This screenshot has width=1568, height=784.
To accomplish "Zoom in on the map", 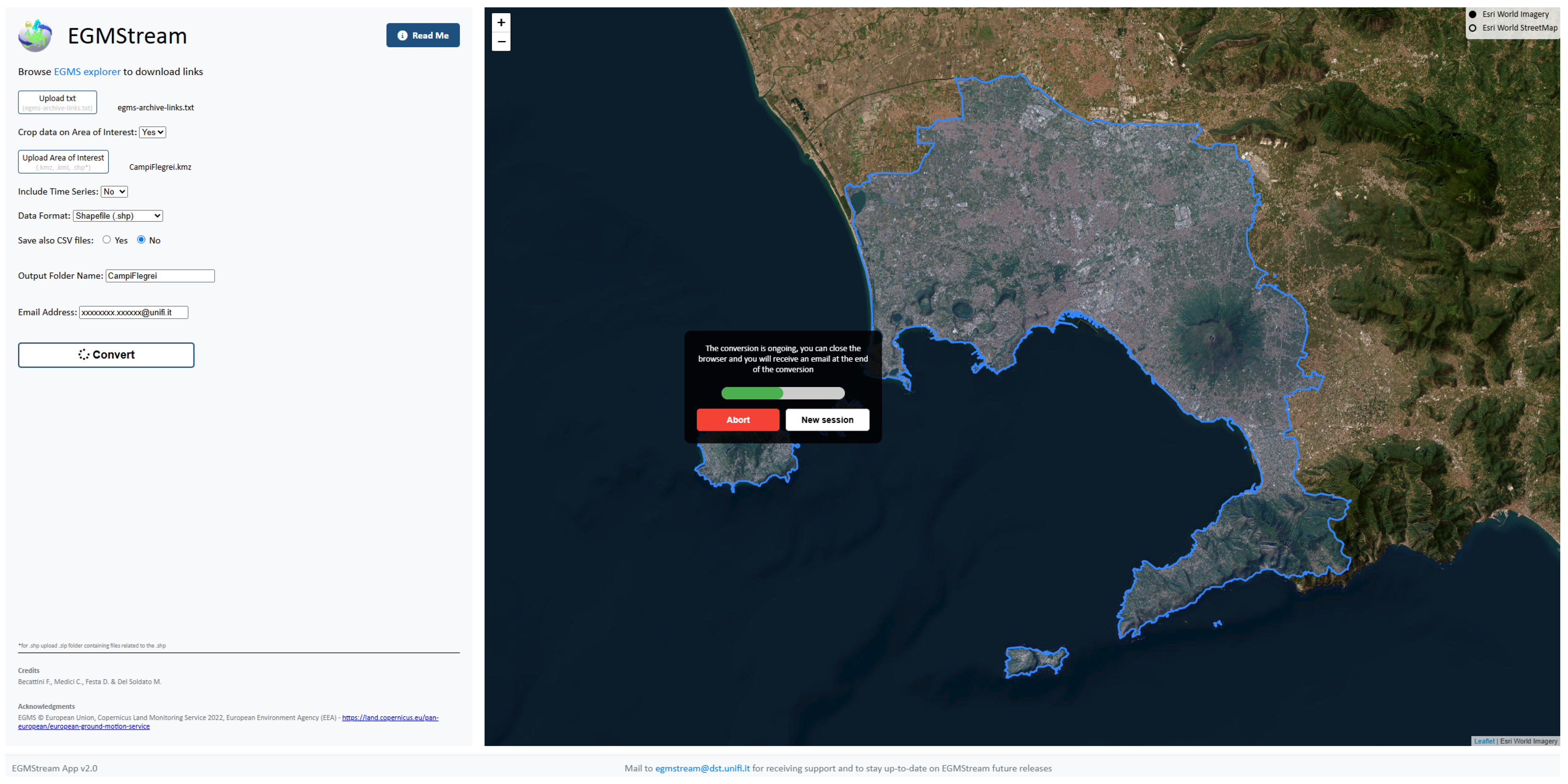I will click(x=500, y=22).
